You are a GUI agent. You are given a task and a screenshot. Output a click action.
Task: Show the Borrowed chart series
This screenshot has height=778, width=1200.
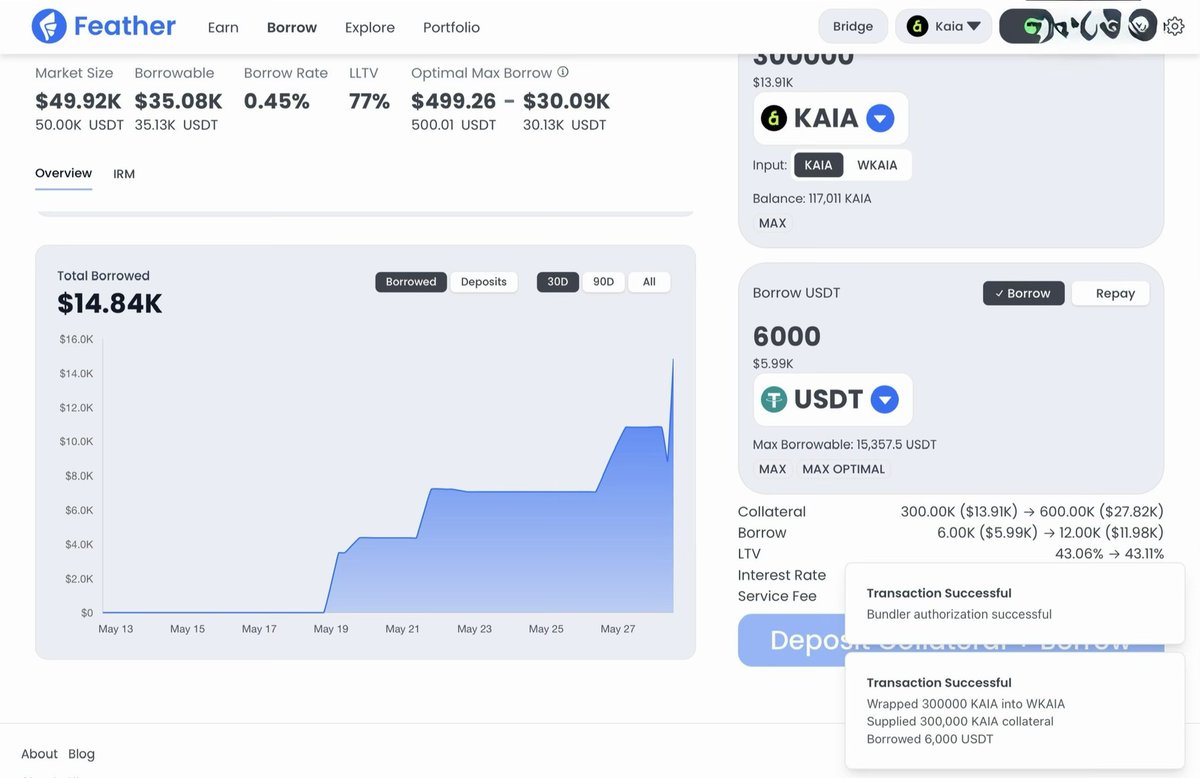click(x=411, y=282)
